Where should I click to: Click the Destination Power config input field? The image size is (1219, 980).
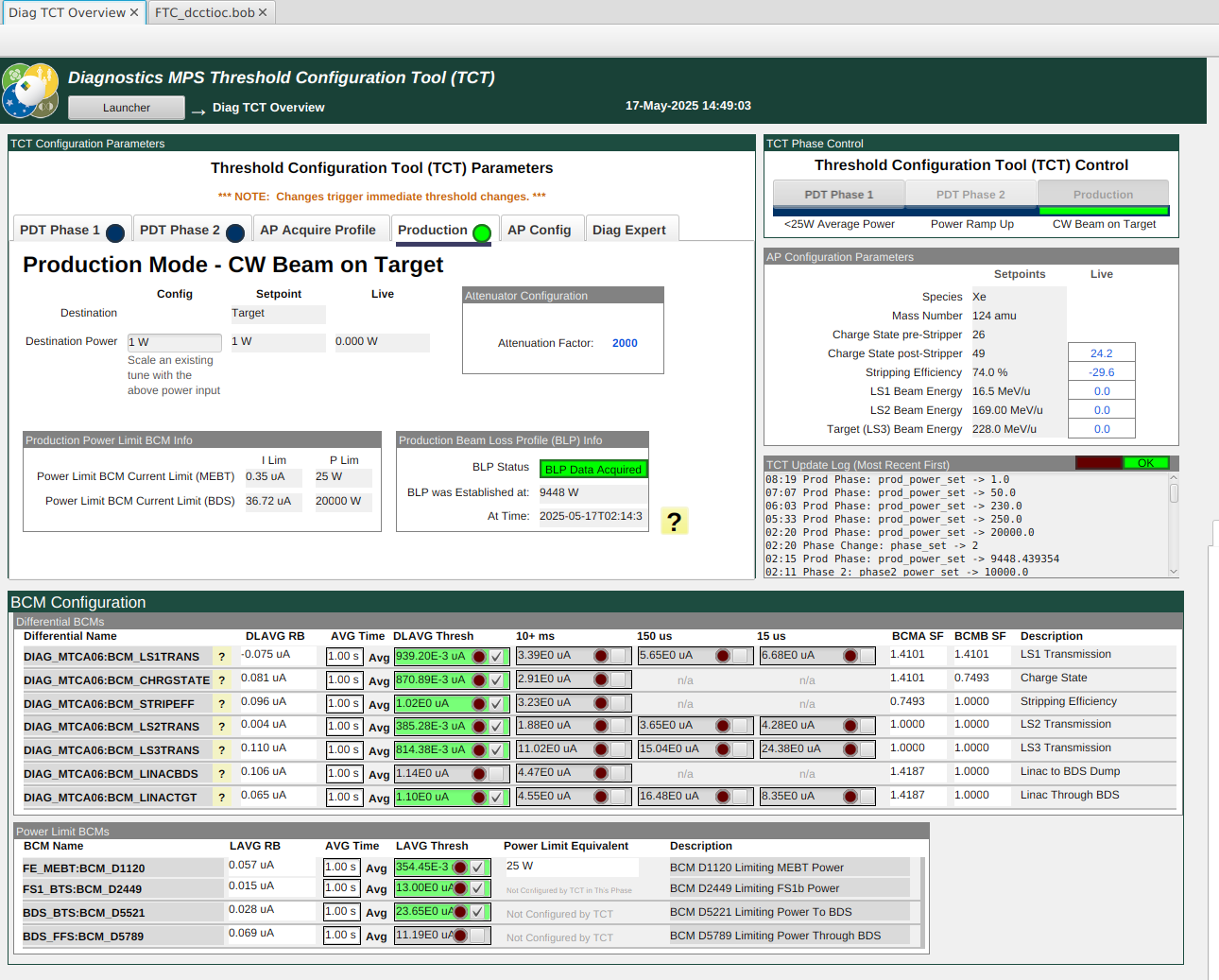pos(174,342)
